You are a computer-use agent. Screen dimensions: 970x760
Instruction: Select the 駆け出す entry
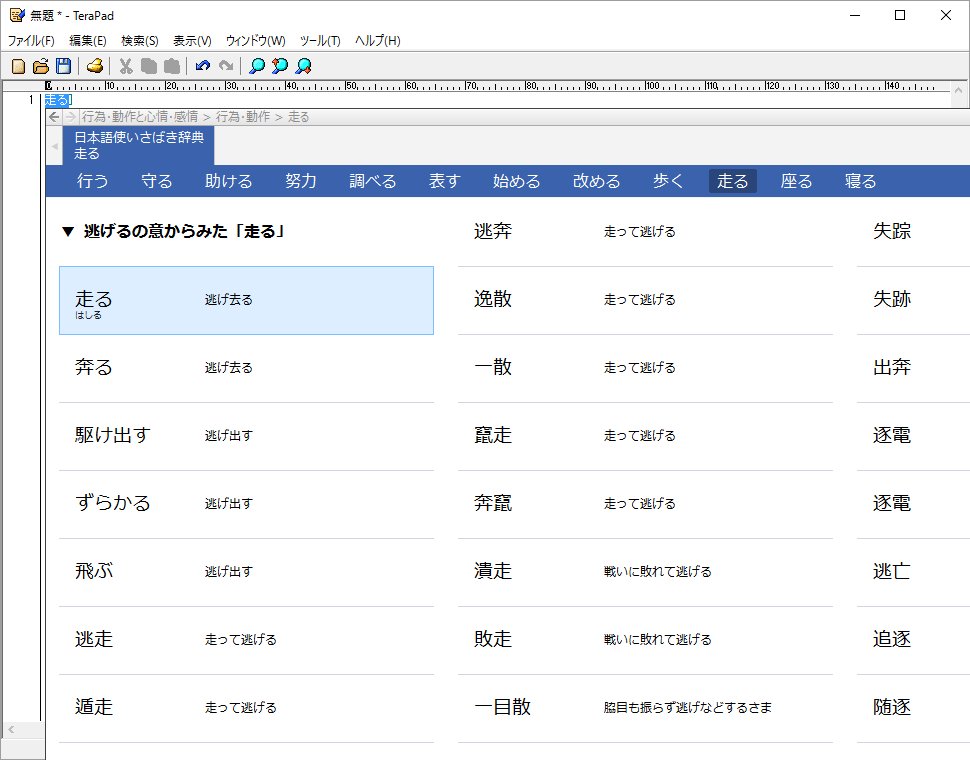point(246,437)
